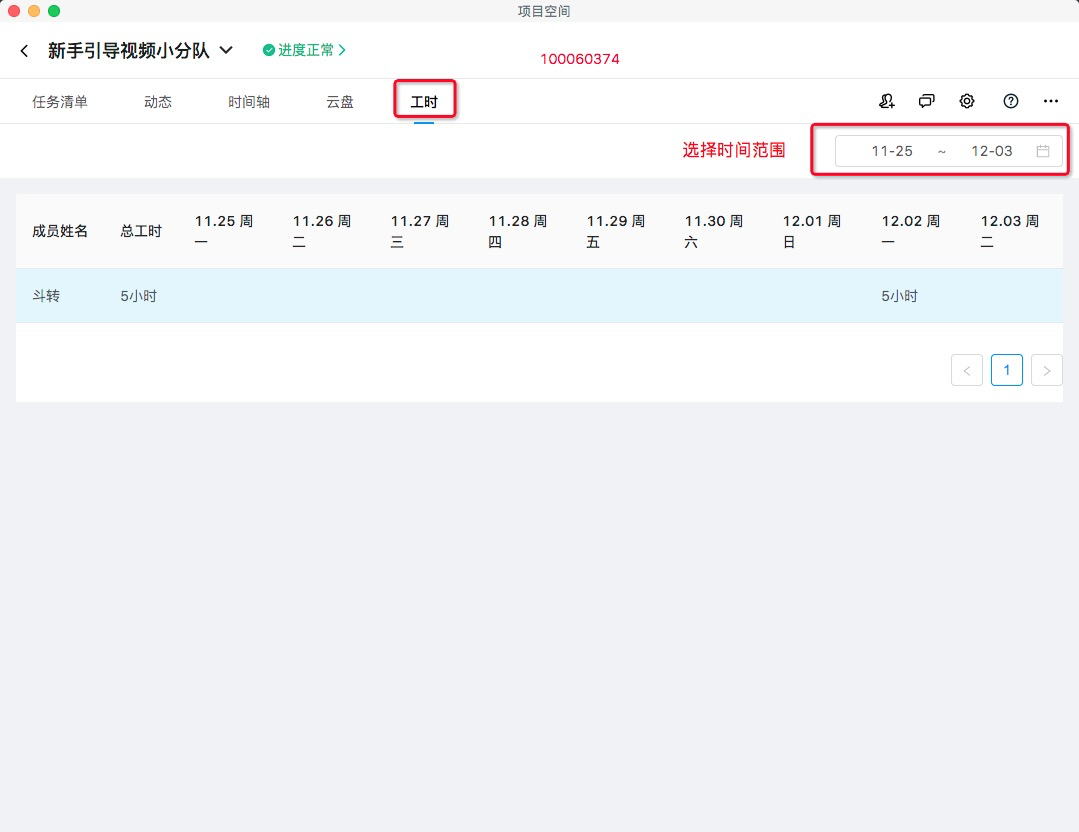Screen dimensions: 1079x832
Task: Click the add member icon
Action: tap(886, 101)
